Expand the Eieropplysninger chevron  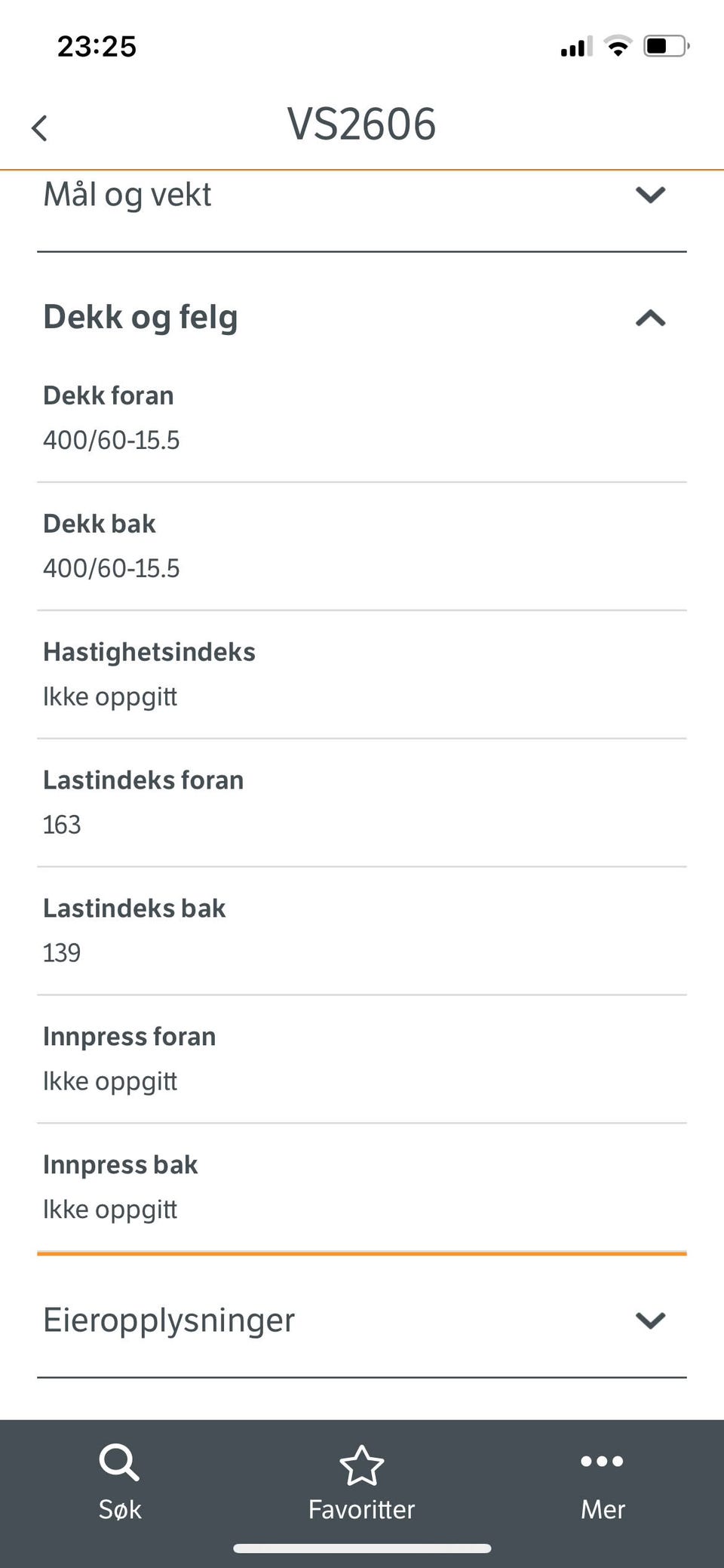tap(650, 1320)
